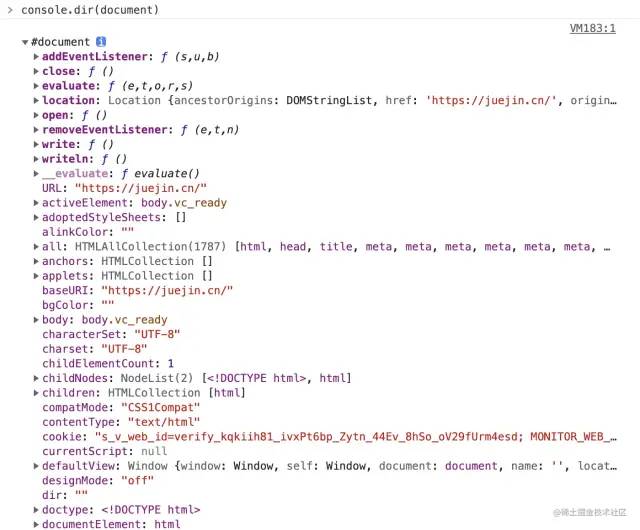Expand the close function entry

click(x=36, y=71)
